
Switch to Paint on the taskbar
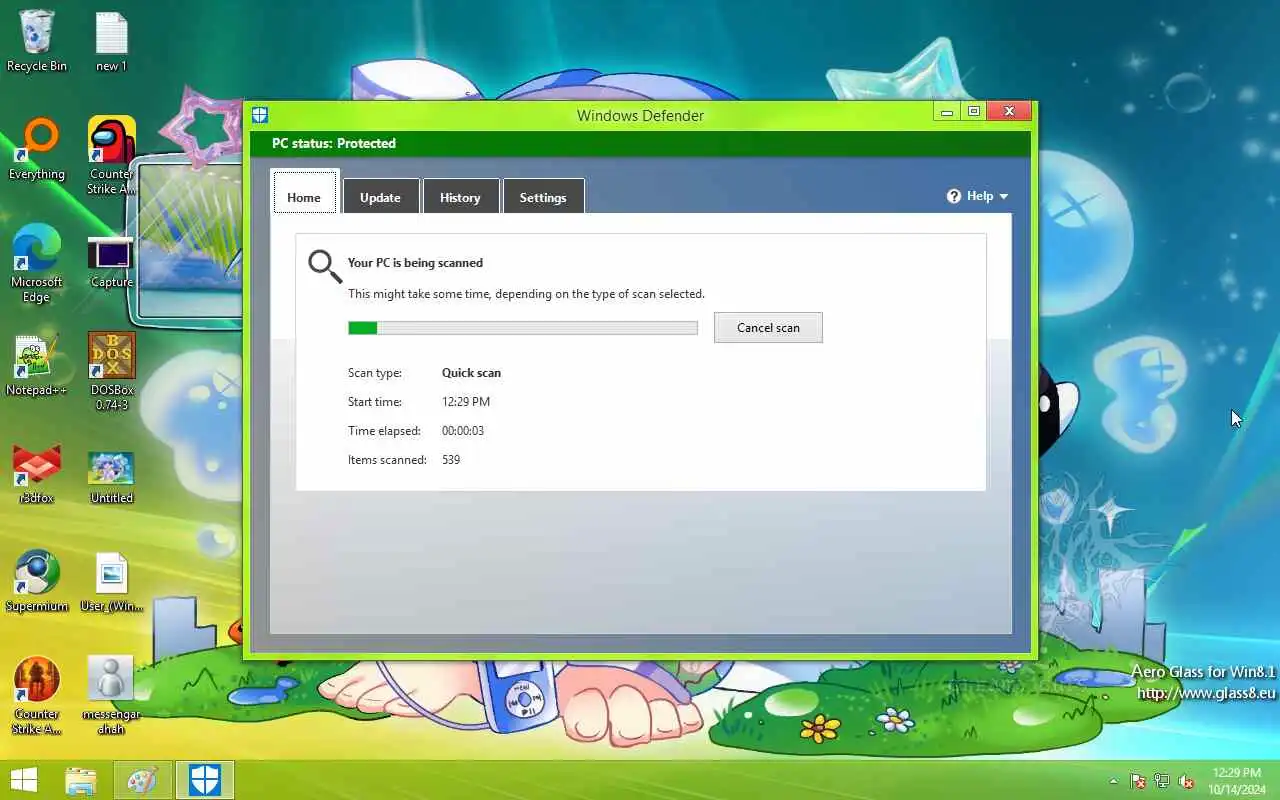click(142, 780)
